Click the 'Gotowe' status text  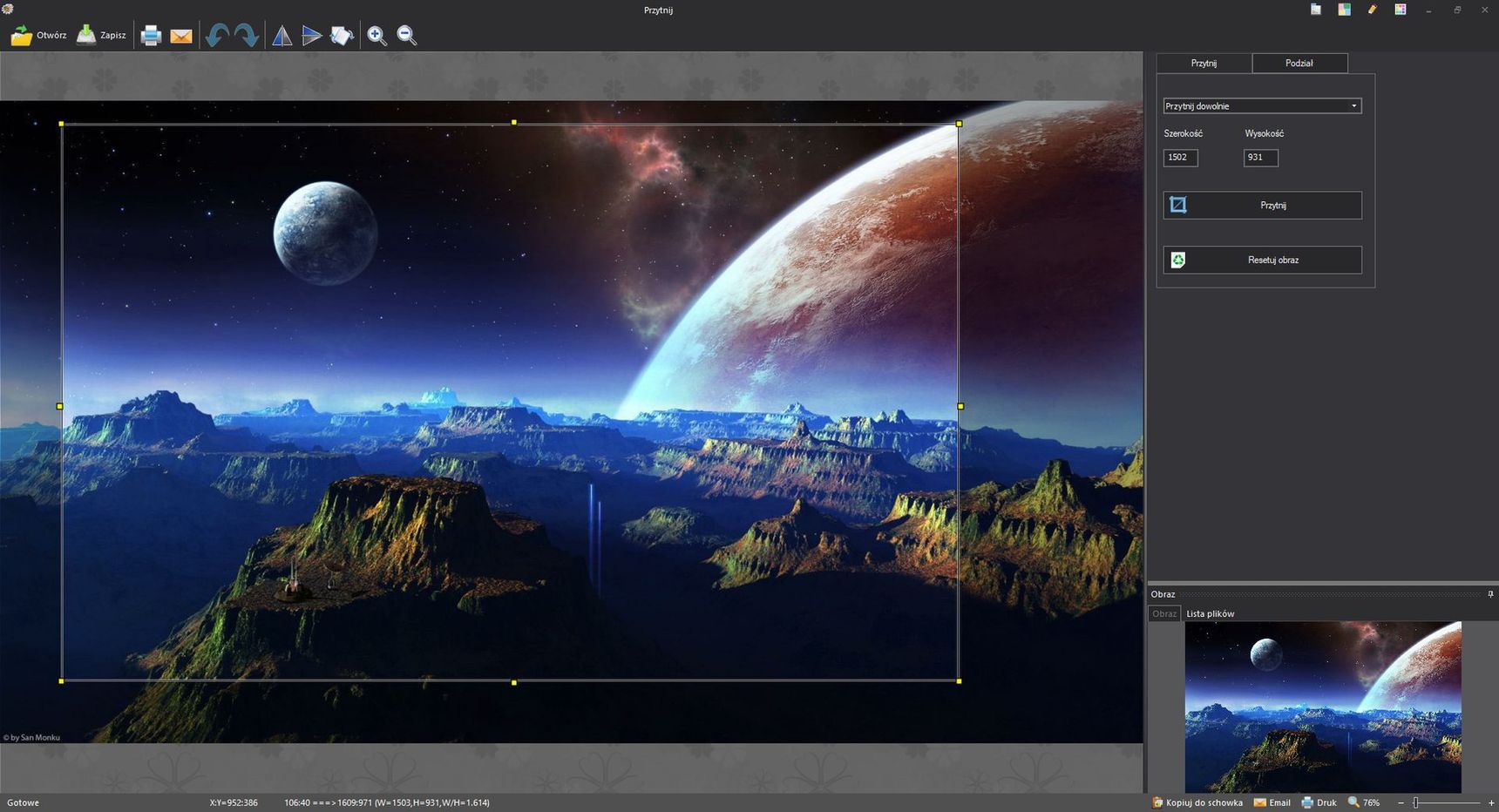point(23,802)
